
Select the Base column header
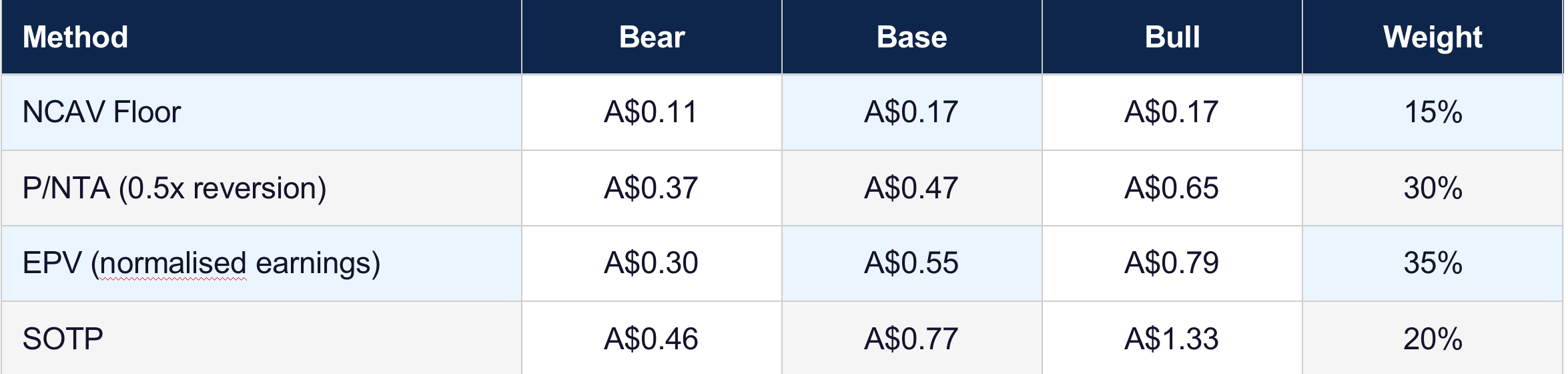[912, 37]
